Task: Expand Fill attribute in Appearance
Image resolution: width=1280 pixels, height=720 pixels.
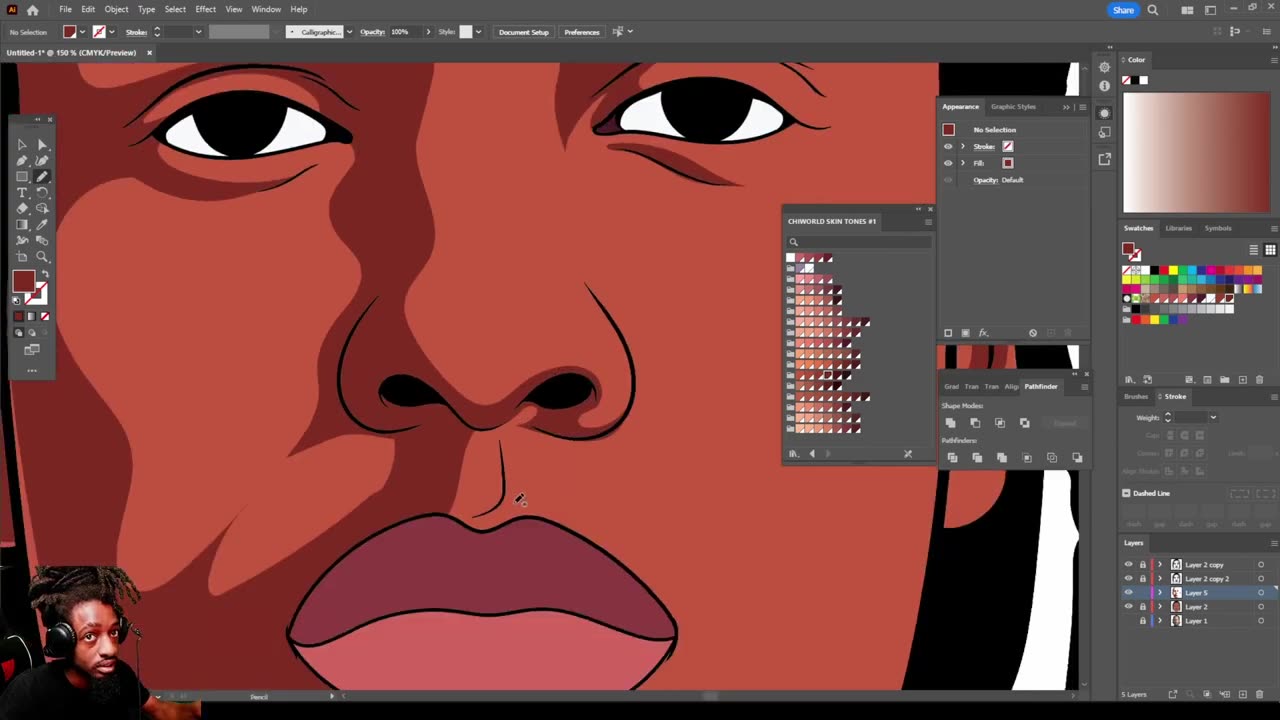Action: (x=963, y=163)
